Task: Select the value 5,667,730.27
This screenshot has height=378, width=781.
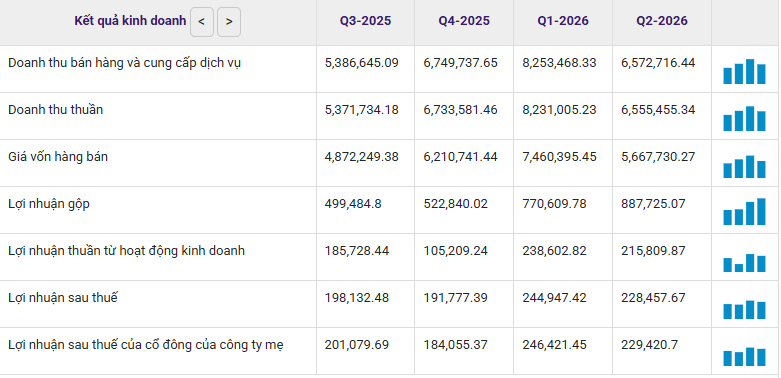Action: (658, 157)
